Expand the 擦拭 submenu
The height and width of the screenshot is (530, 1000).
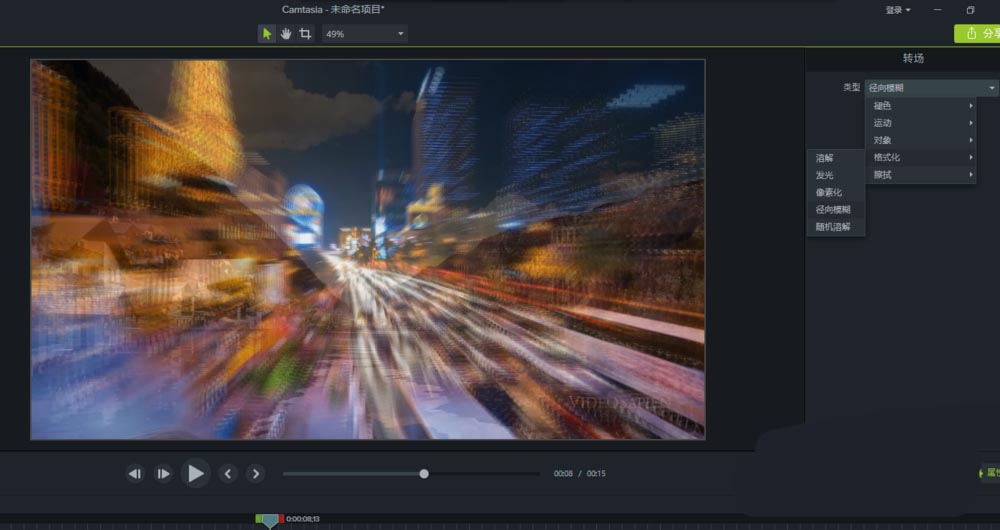click(x=921, y=175)
